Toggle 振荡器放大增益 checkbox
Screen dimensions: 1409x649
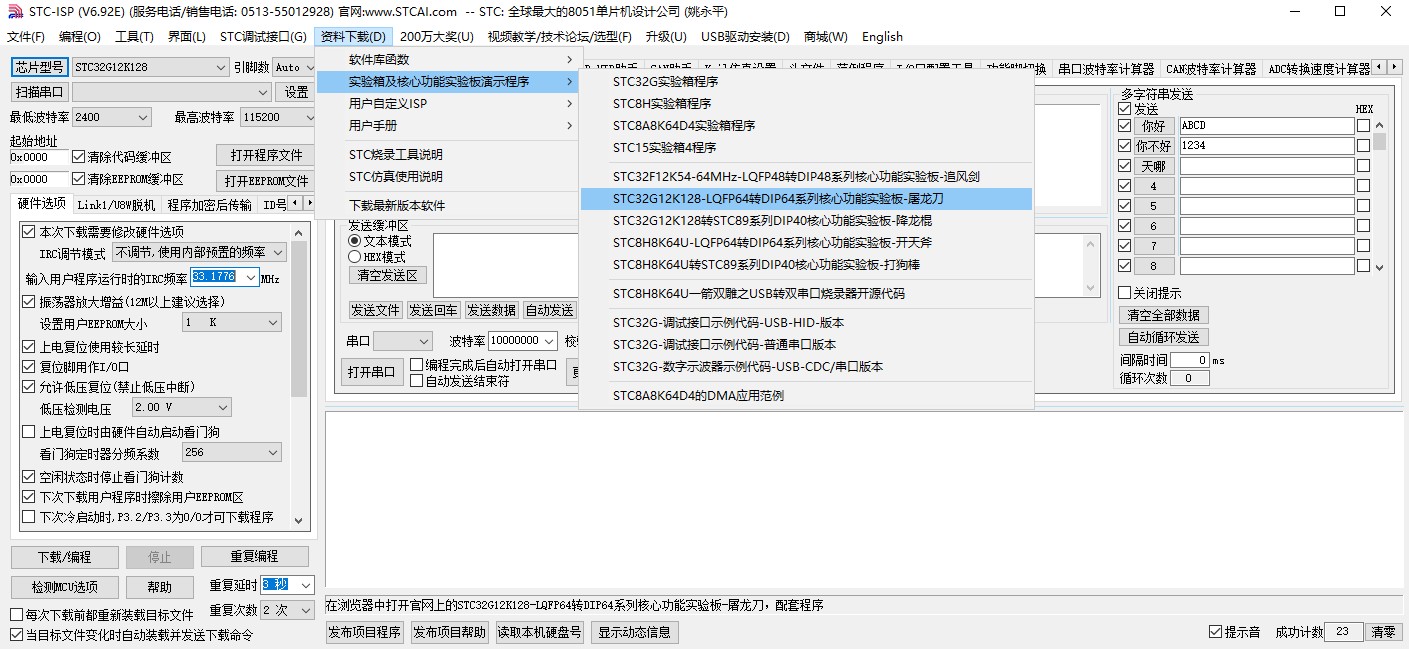pos(28,301)
